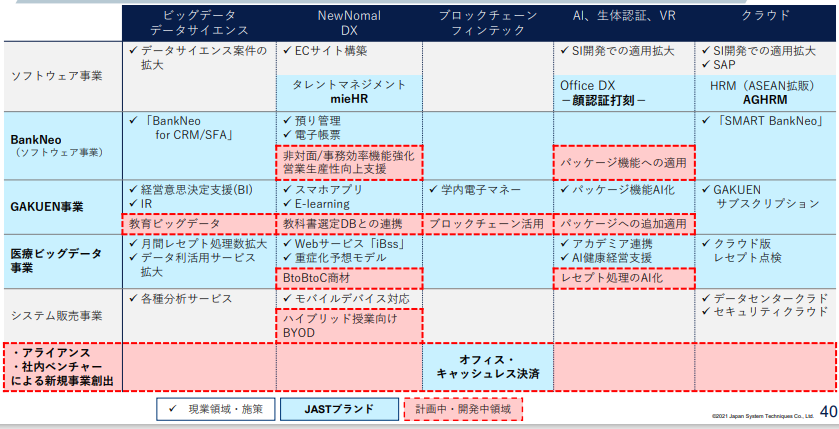Select the NewNomal DX column header
This screenshot has width=839, height=429.
click(x=348, y=23)
